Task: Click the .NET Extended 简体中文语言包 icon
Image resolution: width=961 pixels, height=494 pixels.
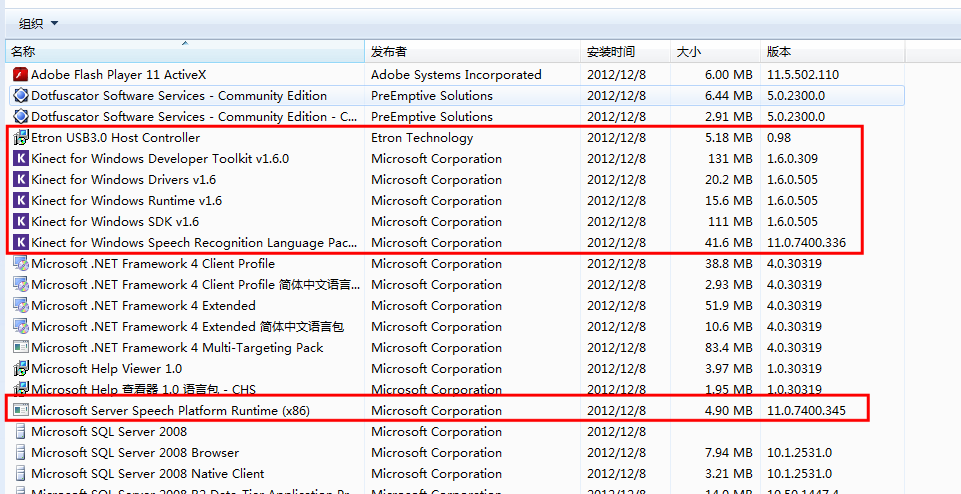Action: [21, 326]
